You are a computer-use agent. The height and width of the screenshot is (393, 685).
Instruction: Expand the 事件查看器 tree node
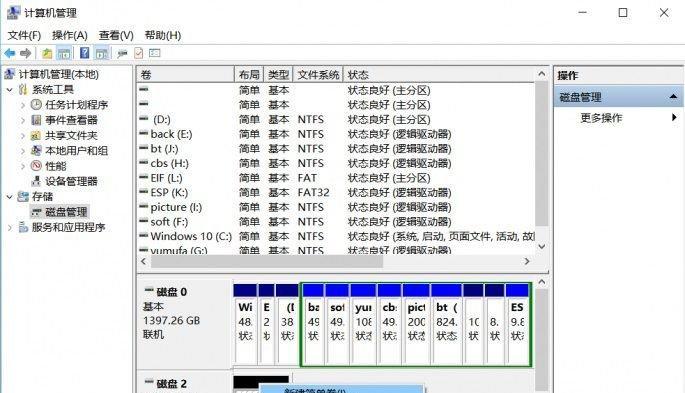pos(23,121)
